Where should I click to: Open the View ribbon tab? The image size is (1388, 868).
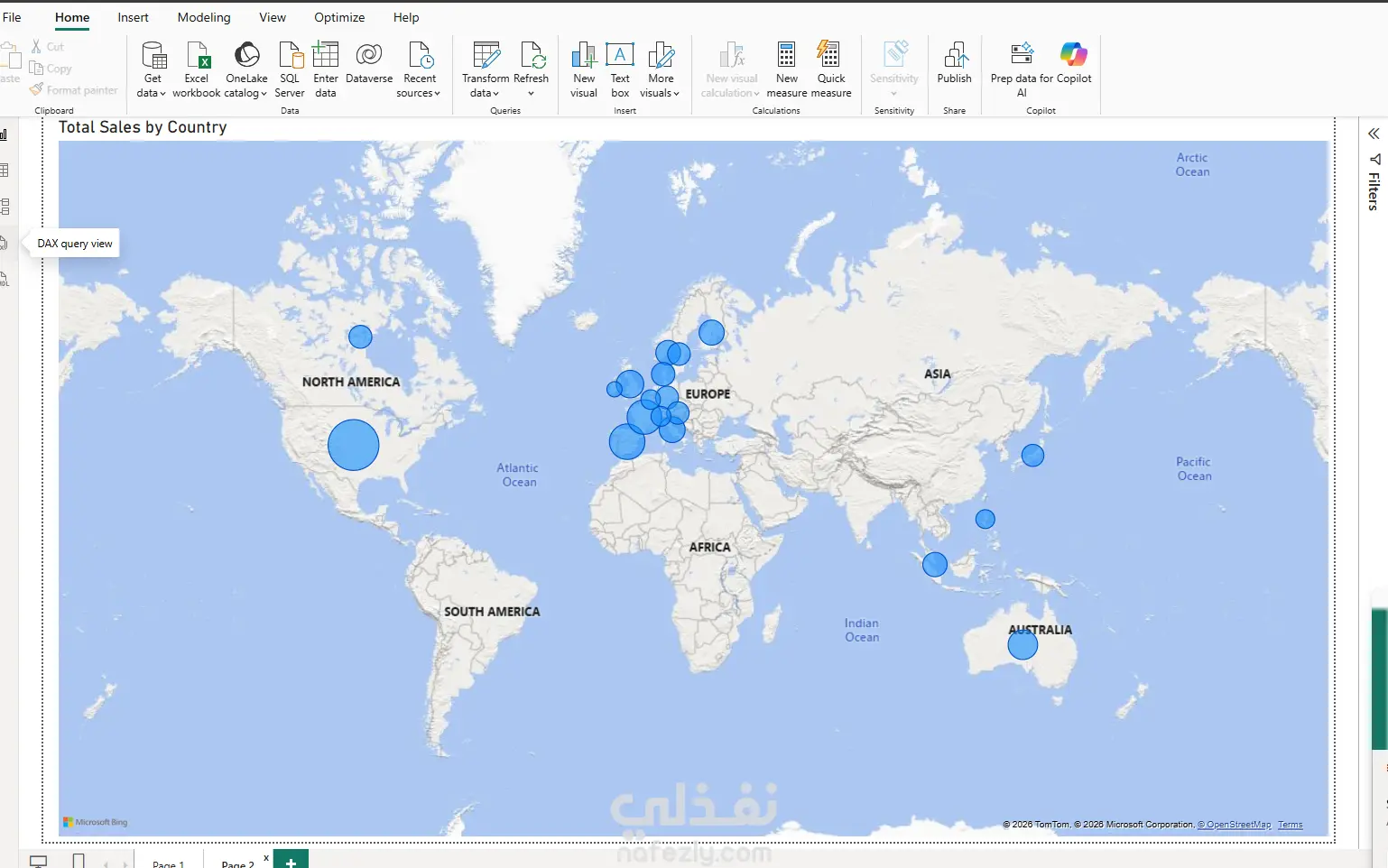(273, 17)
